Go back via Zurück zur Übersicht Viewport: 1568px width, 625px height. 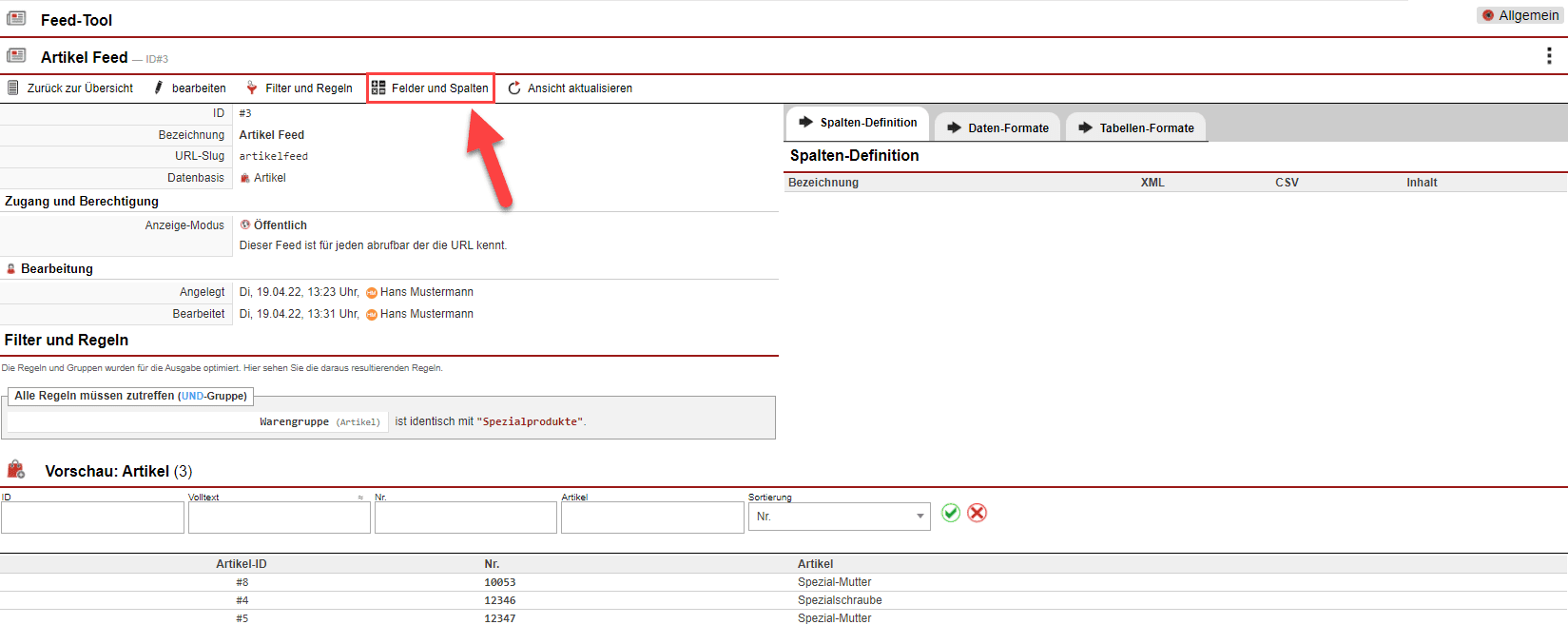tap(70, 88)
